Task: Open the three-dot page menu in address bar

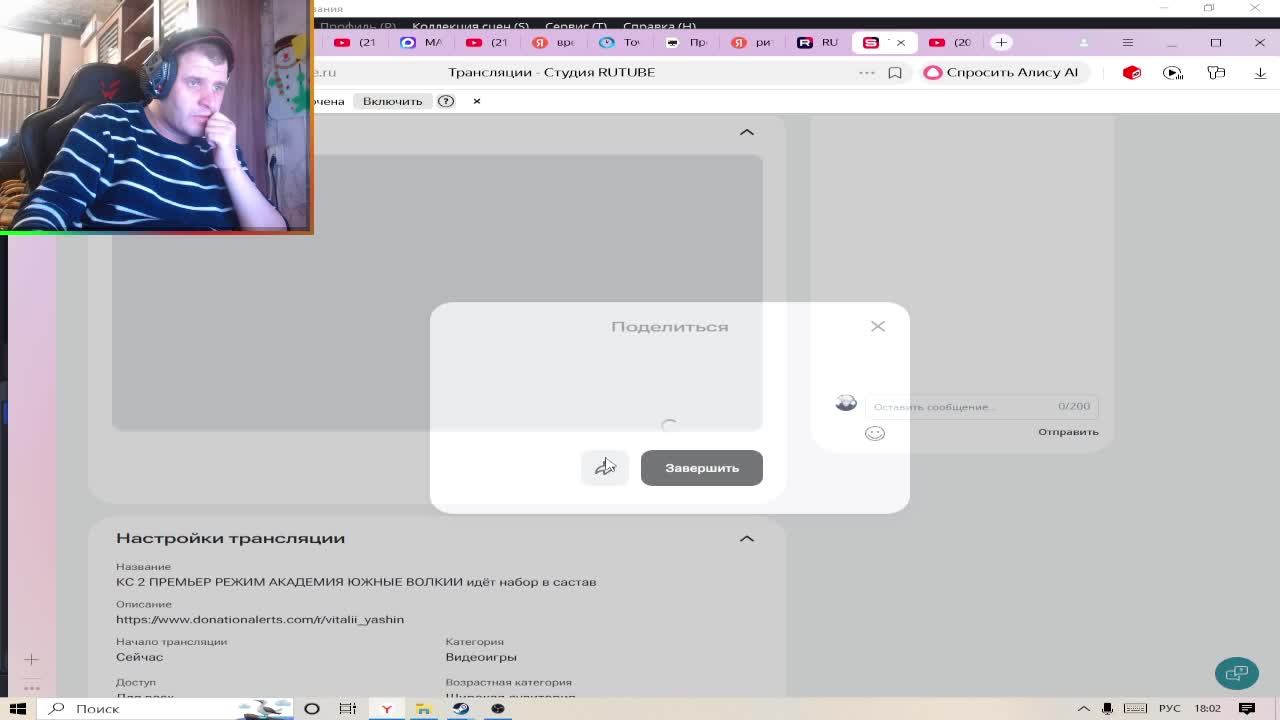Action: [867, 72]
